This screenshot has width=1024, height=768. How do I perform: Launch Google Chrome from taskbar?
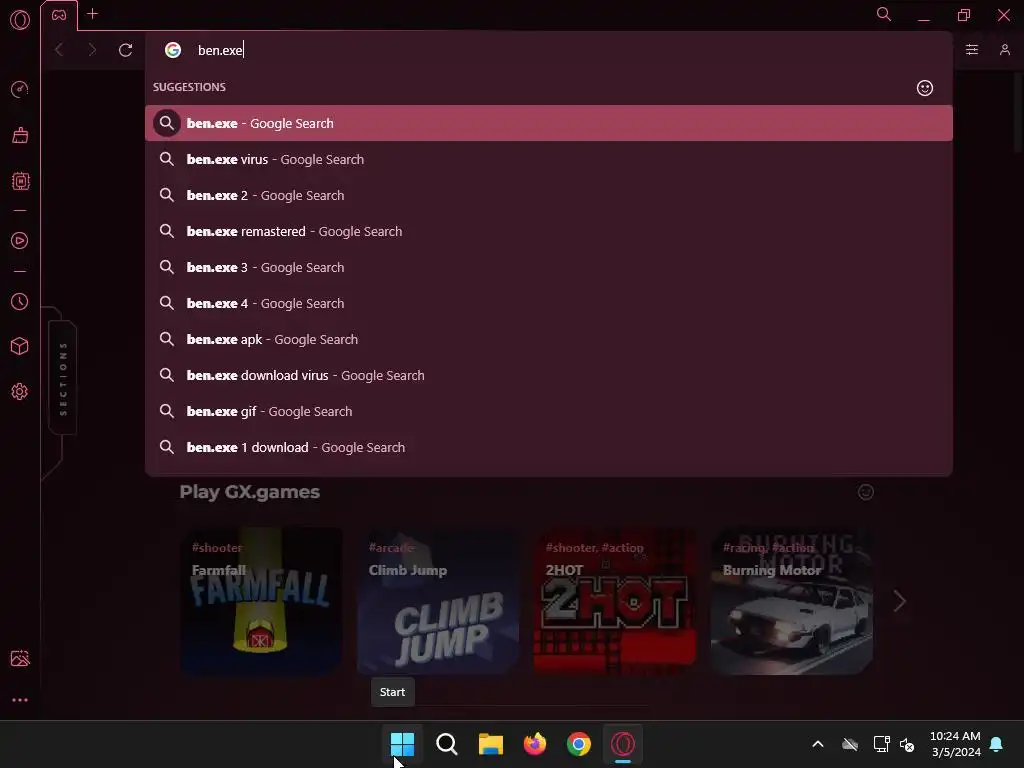(x=579, y=744)
